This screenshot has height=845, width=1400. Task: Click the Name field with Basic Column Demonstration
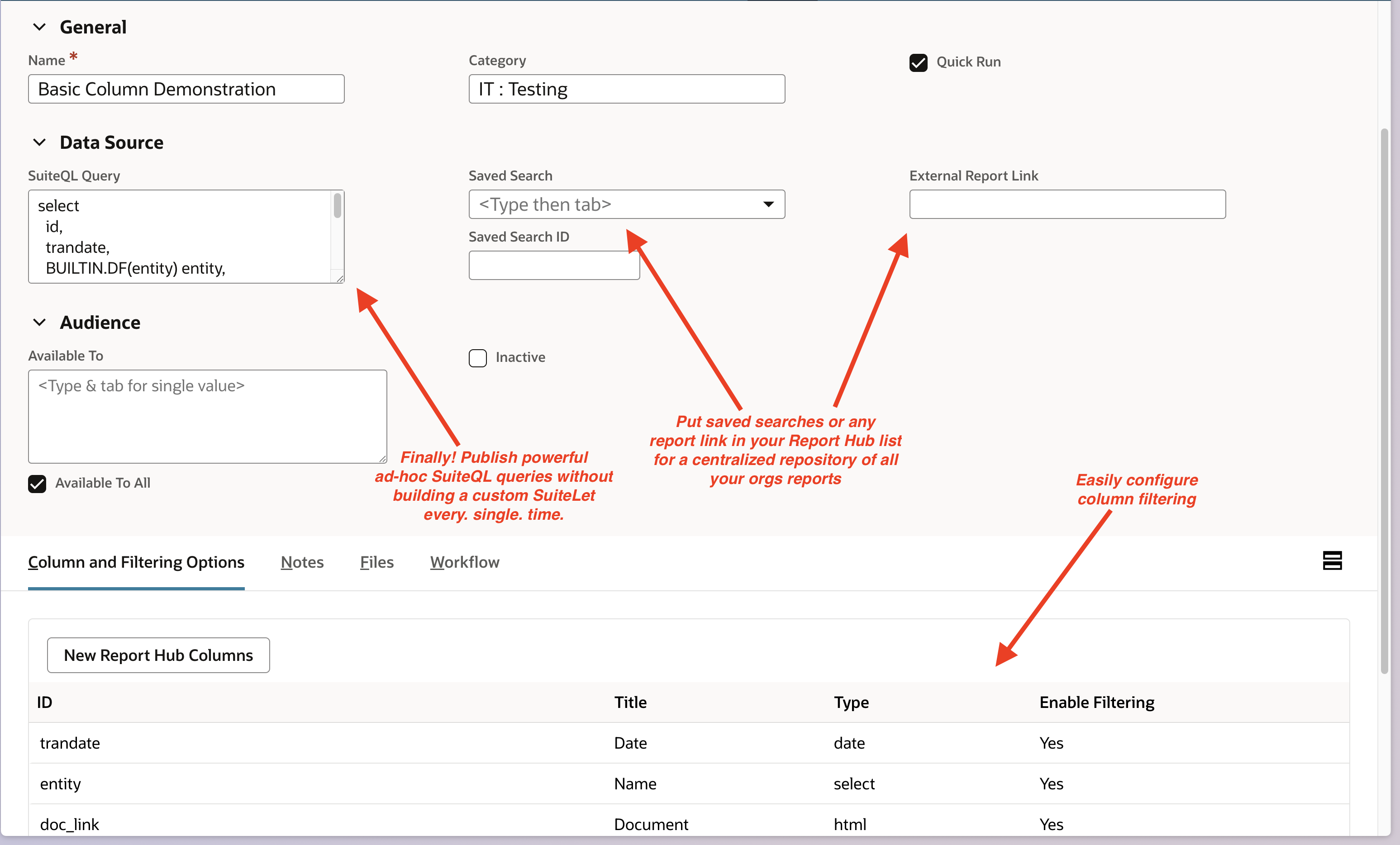(x=186, y=89)
